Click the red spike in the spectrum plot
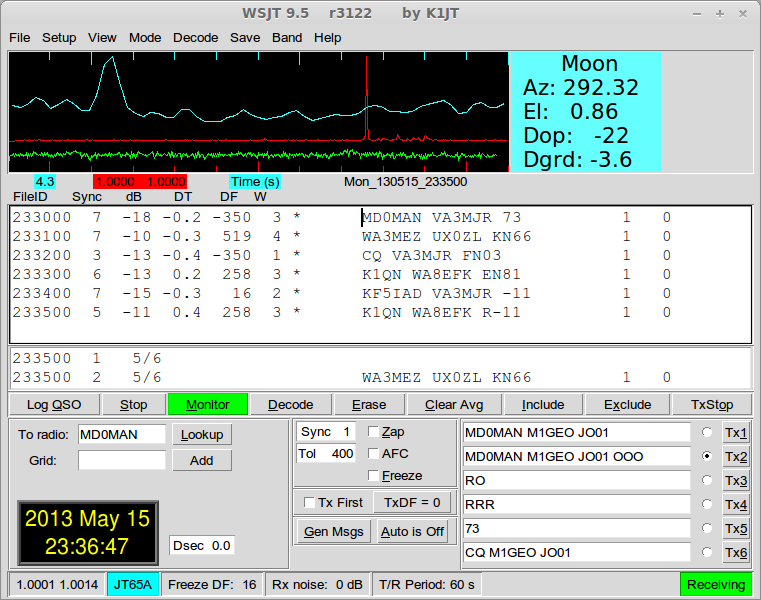Viewport: 761px width, 600px height. click(366, 100)
